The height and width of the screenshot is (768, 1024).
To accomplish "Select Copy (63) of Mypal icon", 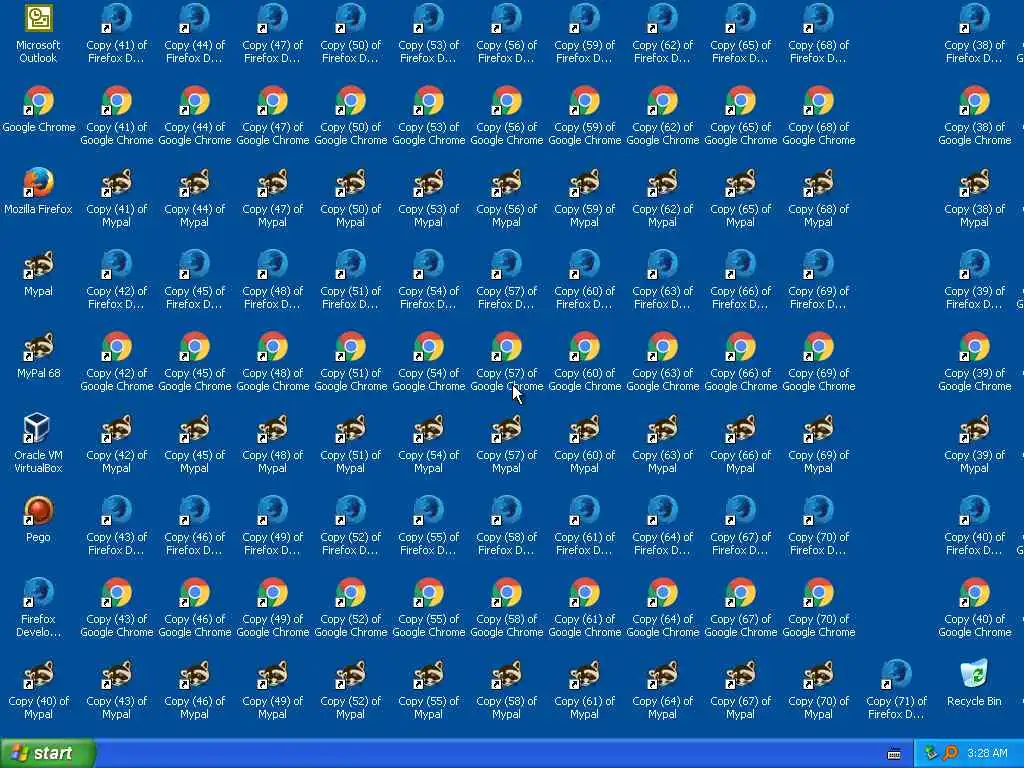I will tap(662, 429).
